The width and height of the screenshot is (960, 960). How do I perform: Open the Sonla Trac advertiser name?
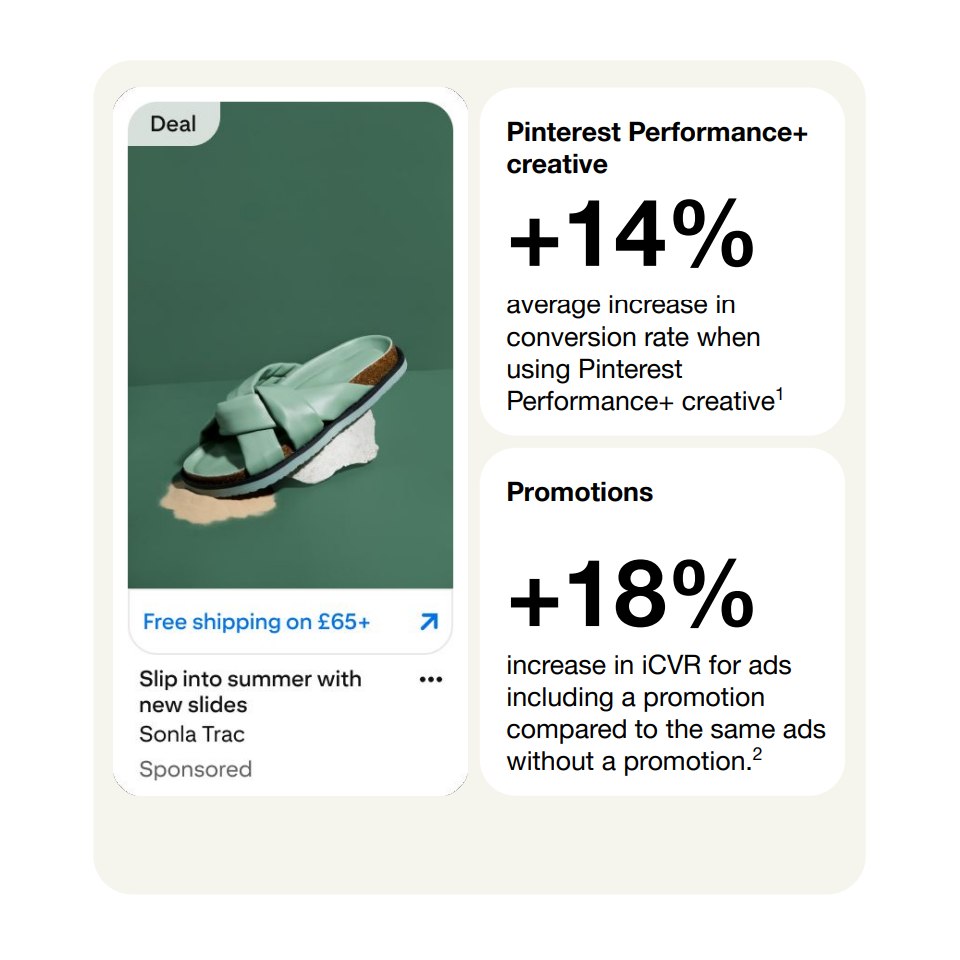[192, 734]
